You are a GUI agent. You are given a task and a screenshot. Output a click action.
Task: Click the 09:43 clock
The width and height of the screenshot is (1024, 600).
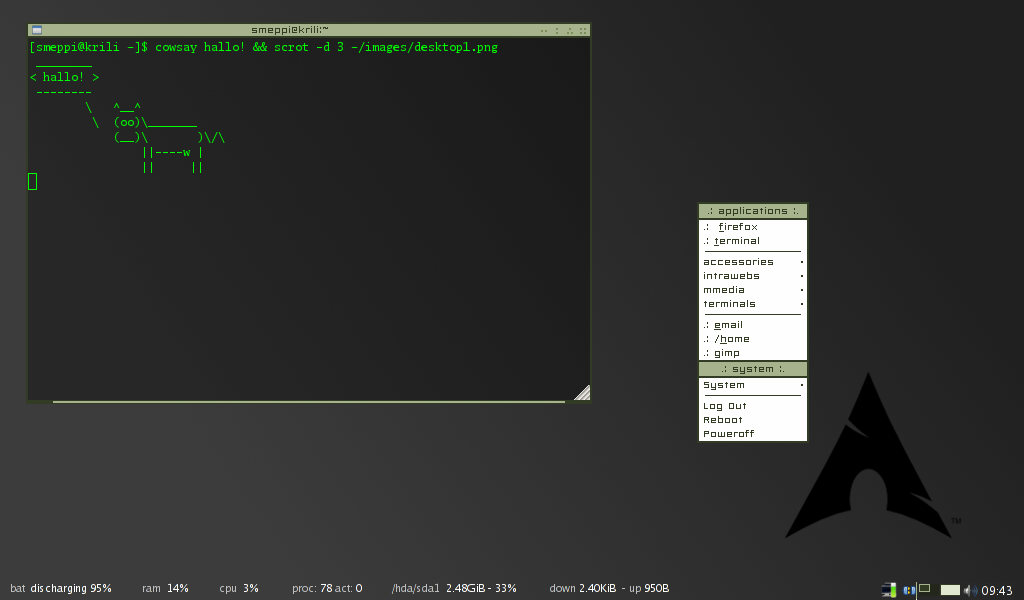pos(997,591)
